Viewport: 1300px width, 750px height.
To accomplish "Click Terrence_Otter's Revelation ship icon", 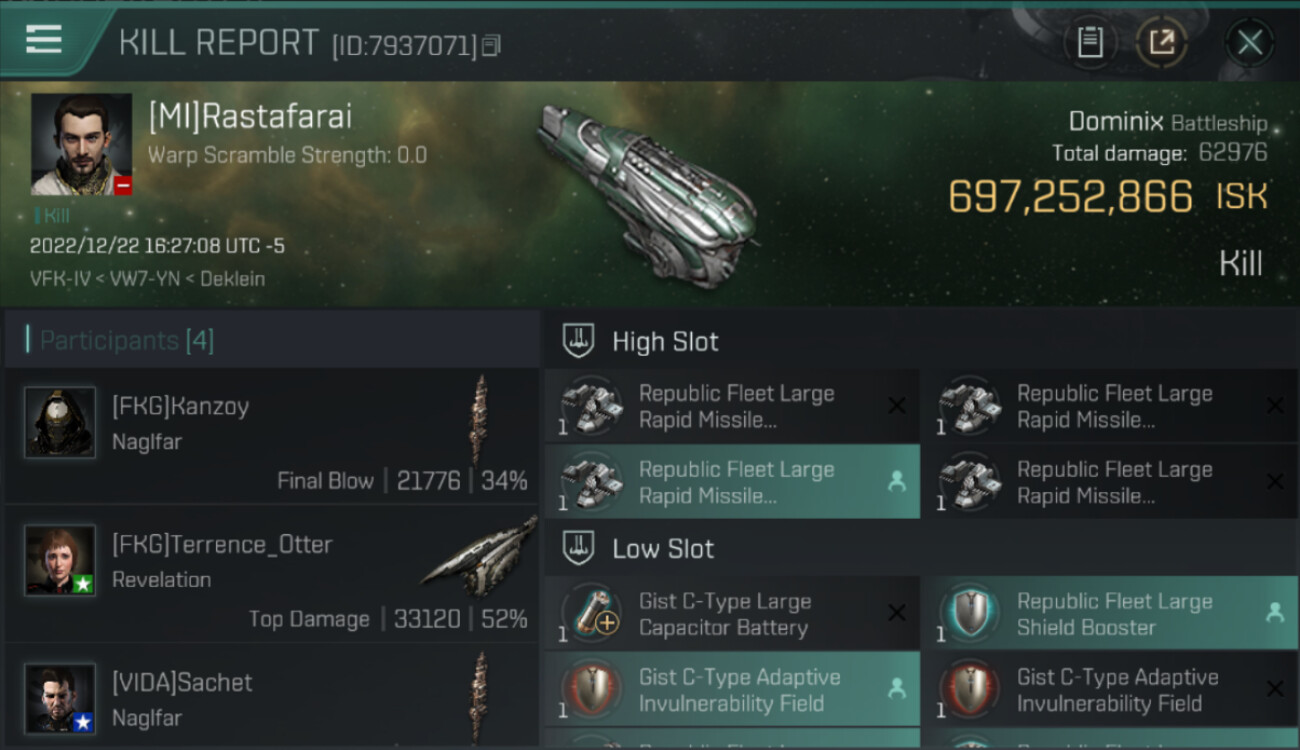I will point(478,562).
